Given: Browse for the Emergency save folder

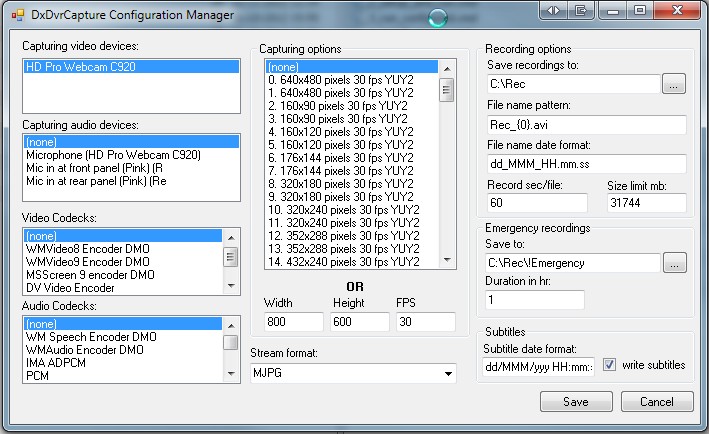Looking at the screenshot, I should click(675, 263).
